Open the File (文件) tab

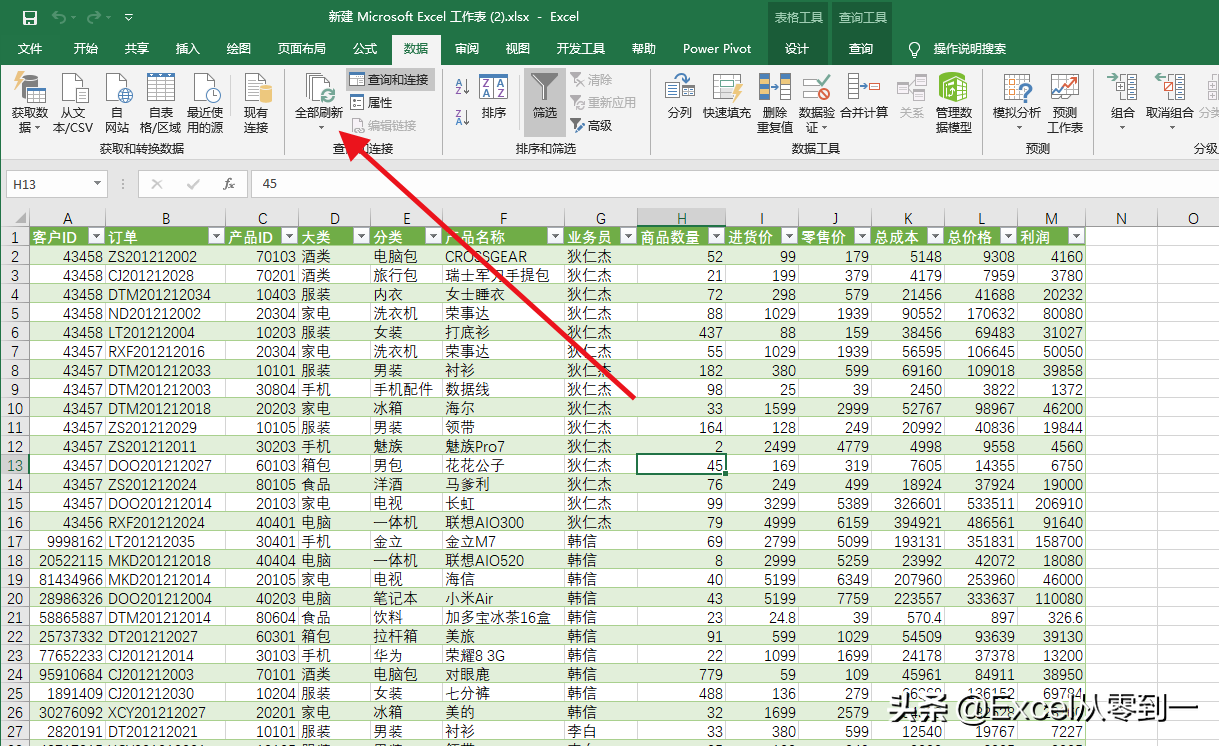[30, 49]
